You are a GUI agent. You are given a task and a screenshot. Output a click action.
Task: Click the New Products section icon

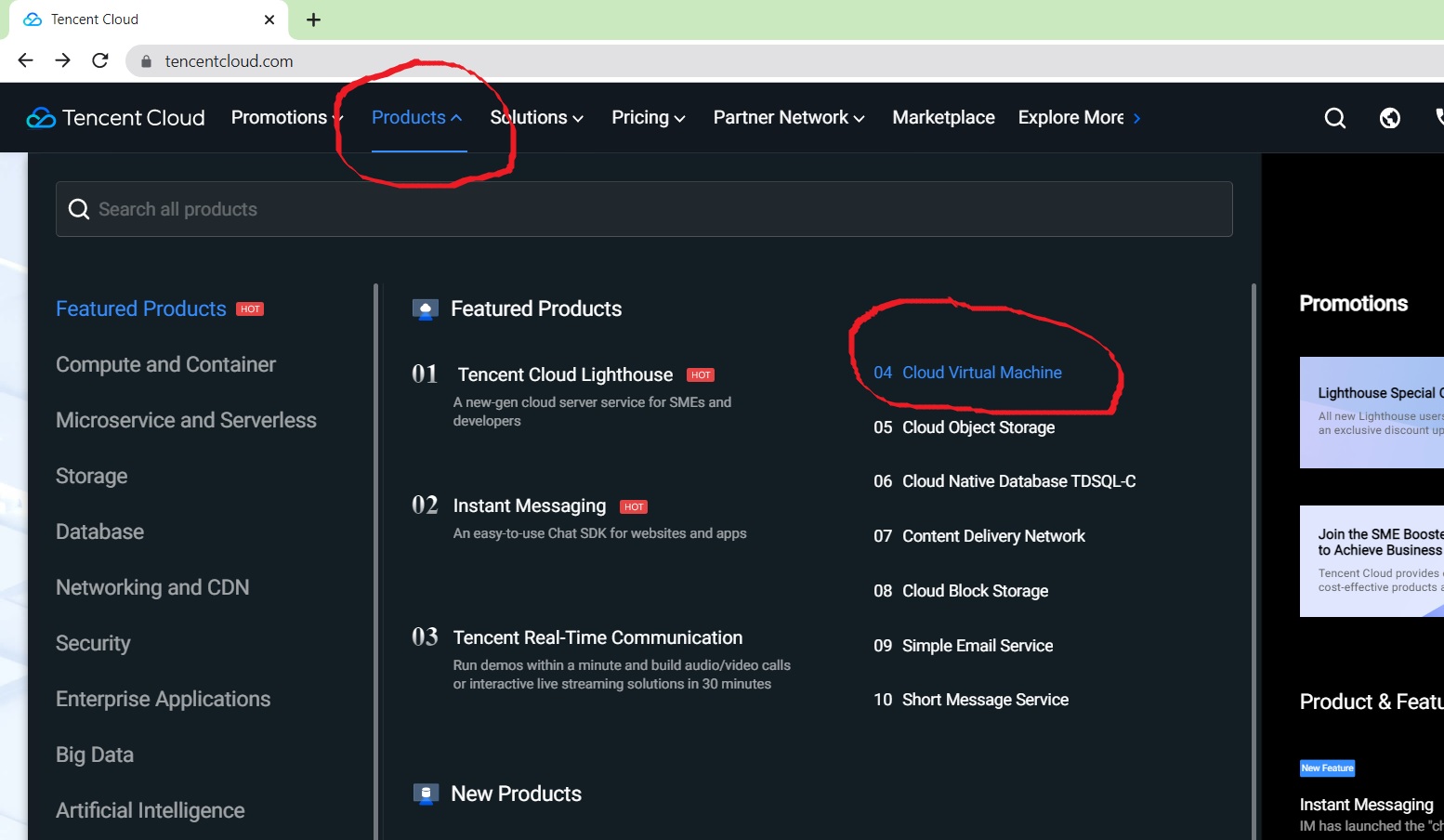tap(426, 794)
